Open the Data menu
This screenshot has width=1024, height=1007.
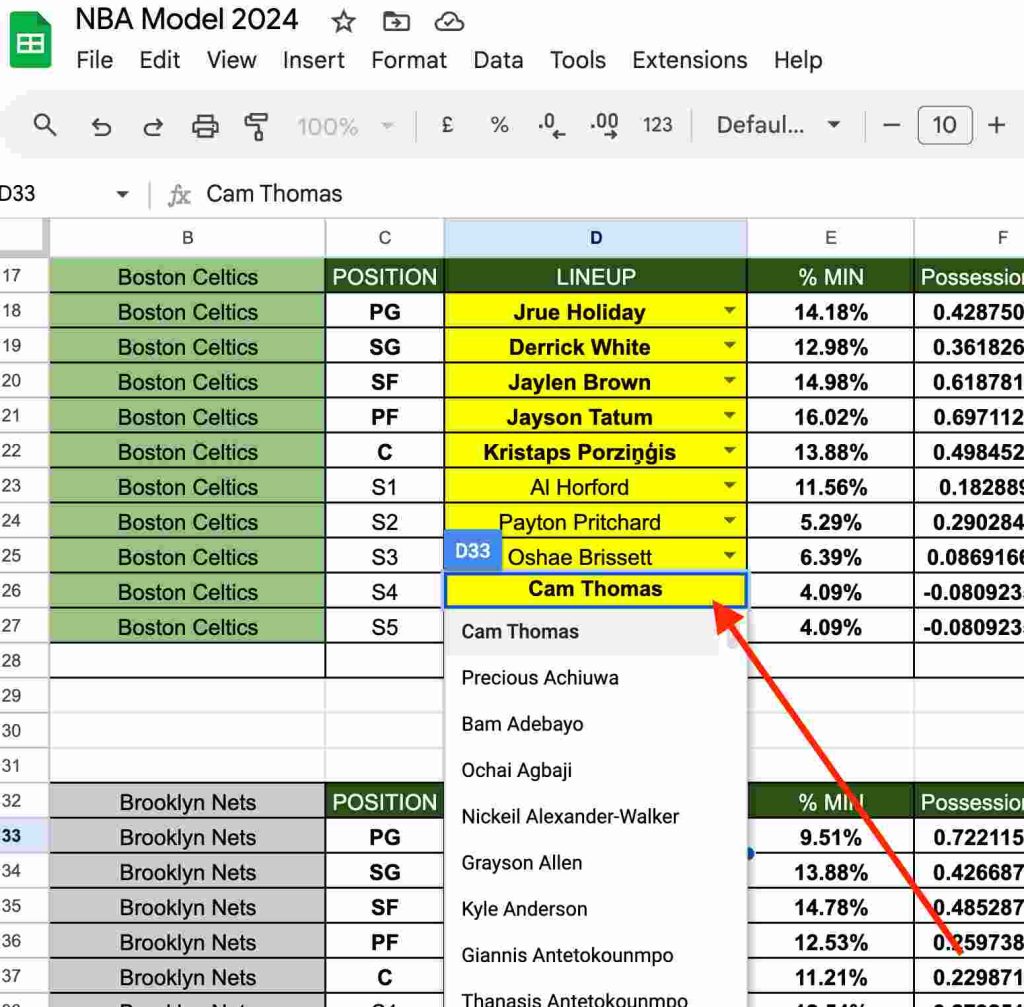(498, 60)
